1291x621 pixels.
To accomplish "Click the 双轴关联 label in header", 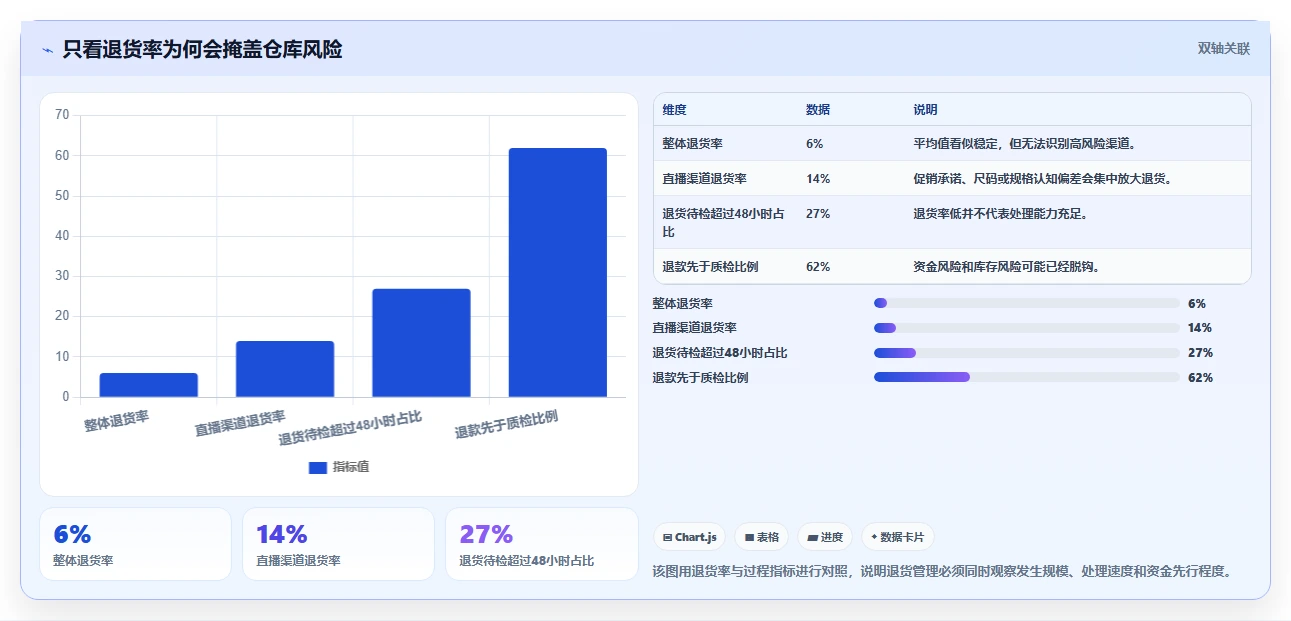I will (1224, 48).
